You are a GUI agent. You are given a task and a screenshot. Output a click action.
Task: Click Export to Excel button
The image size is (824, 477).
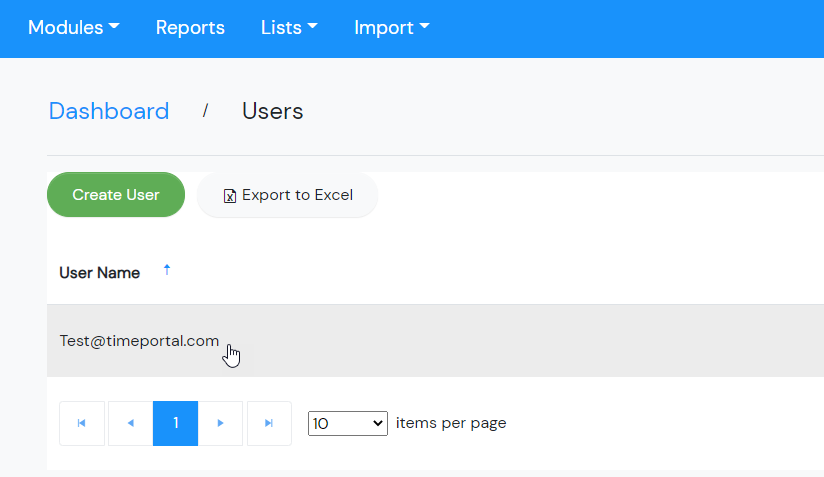pos(287,195)
